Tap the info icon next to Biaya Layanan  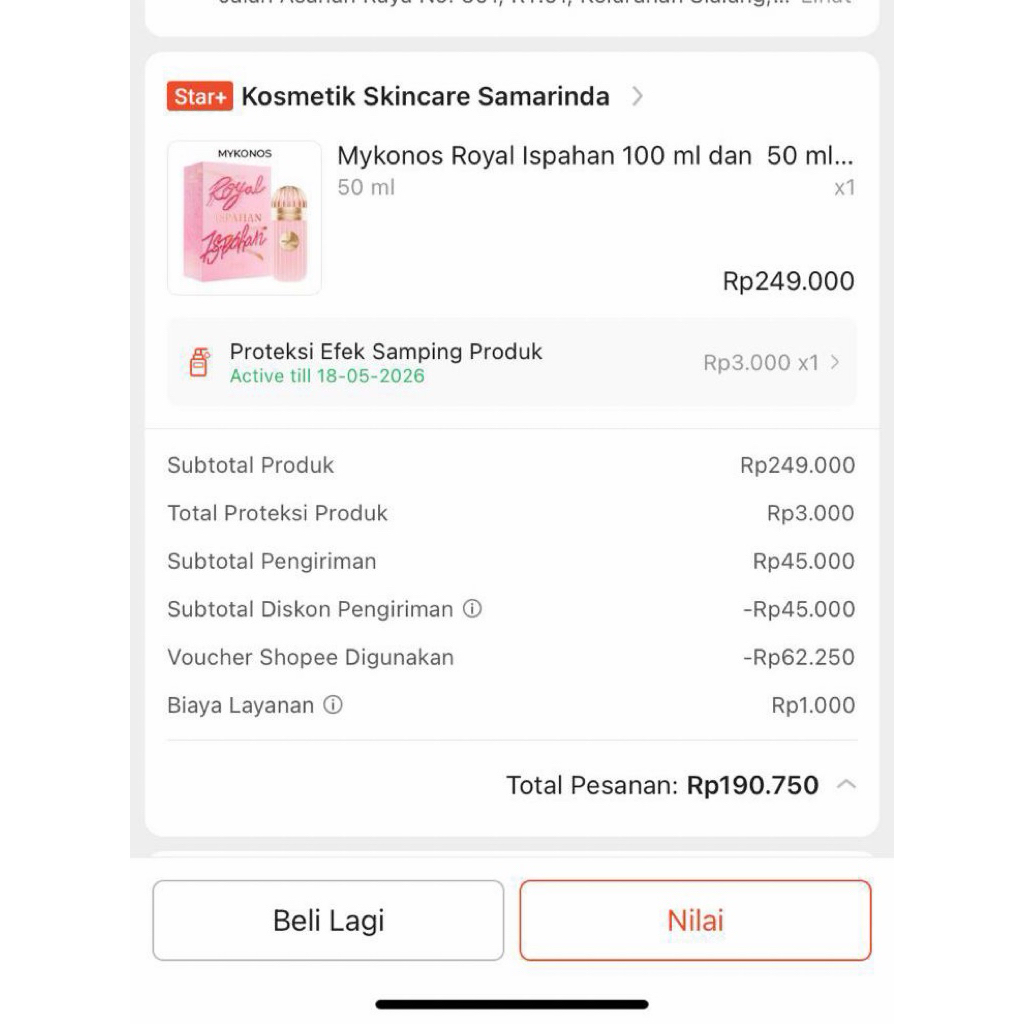[x=333, y=705]
